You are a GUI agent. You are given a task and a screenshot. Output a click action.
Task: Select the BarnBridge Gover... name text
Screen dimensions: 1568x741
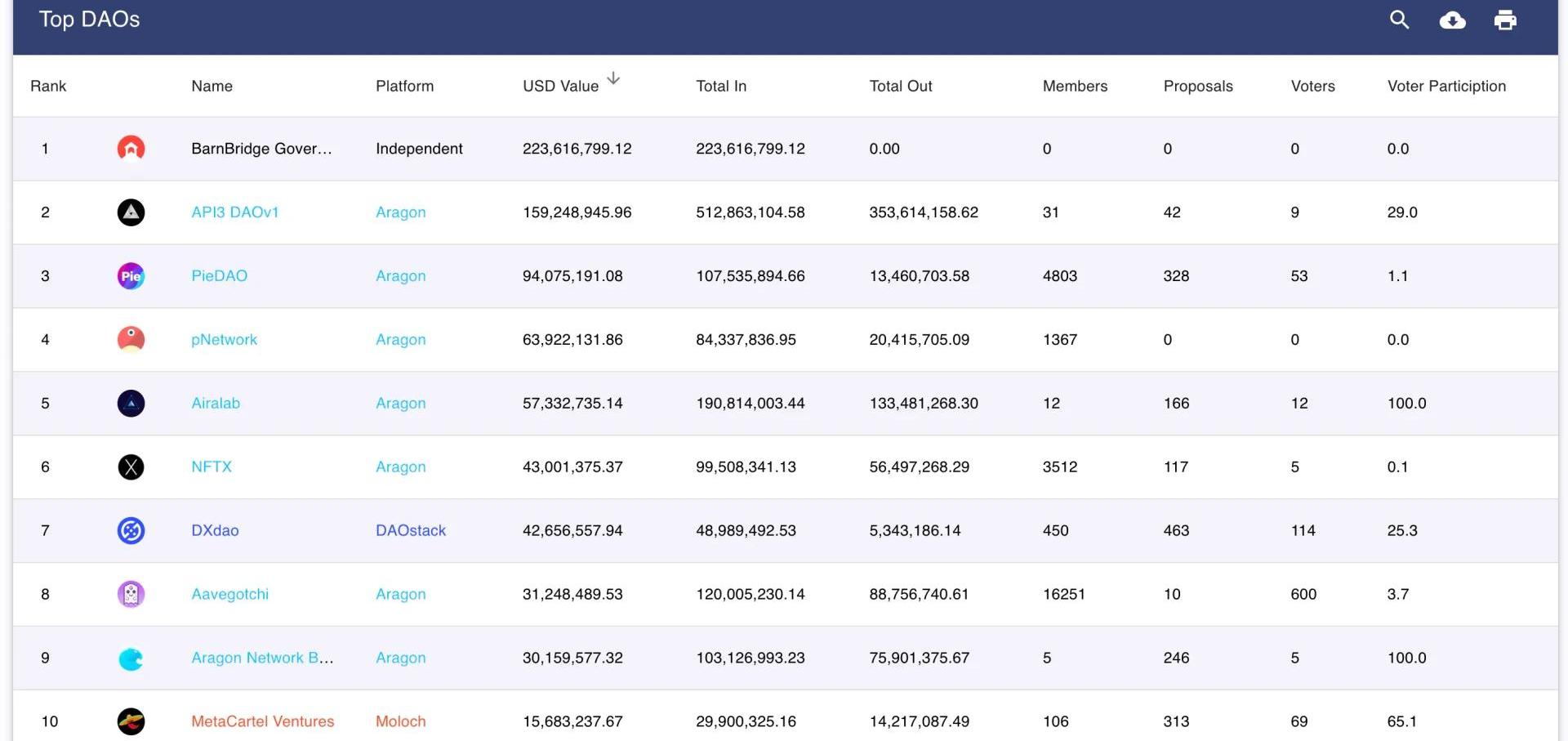(261, 149)
